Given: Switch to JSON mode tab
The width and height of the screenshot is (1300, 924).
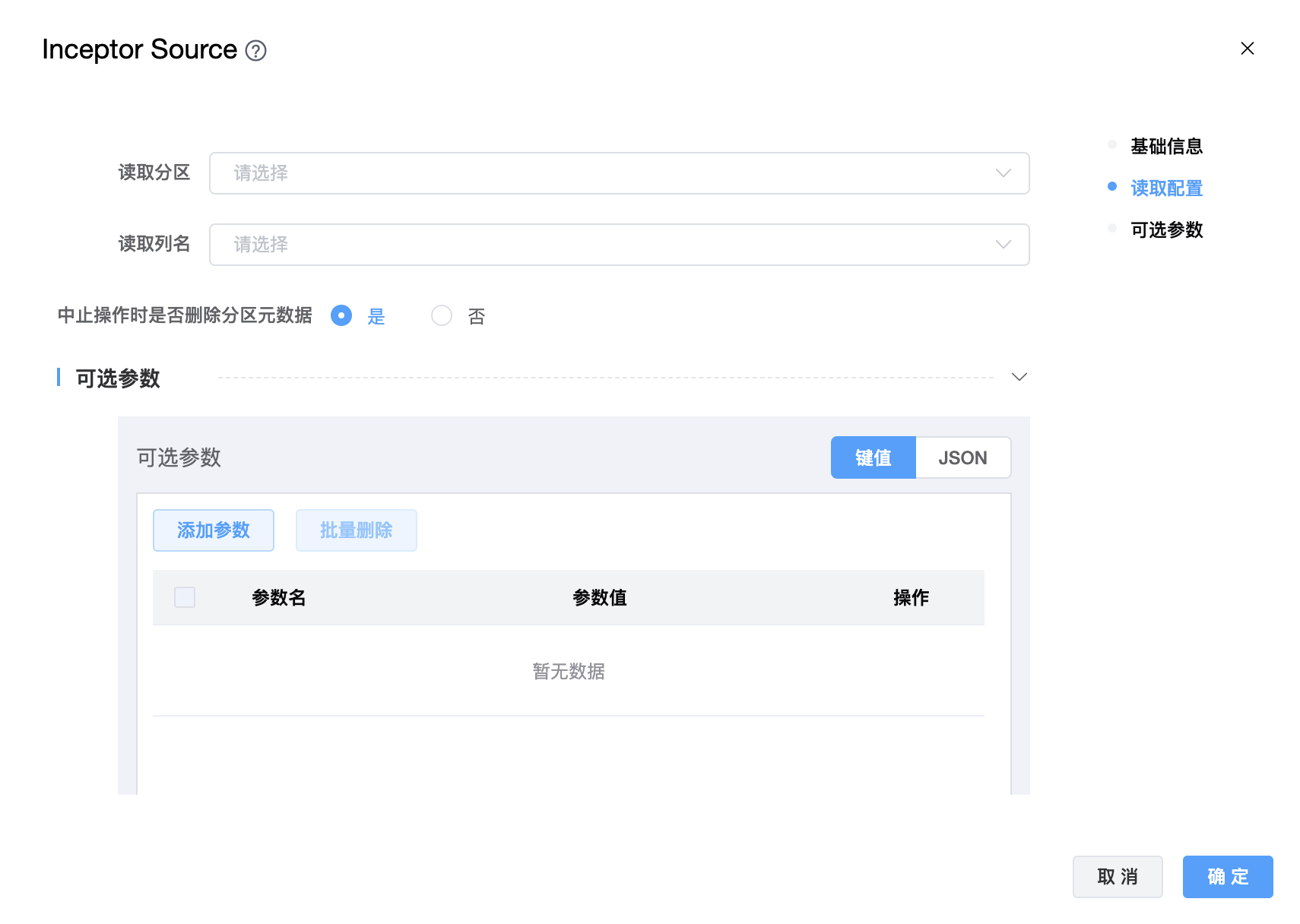Looking at the screenshot, I should 962,457.
